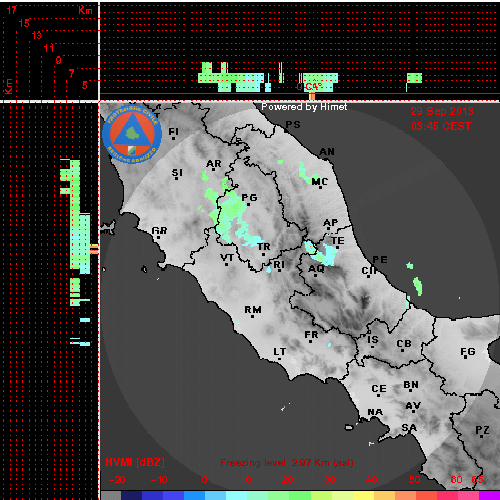Click the BN city label
Image resolution: width=500 pixels, height=500 pixels.
click(411, 385)
